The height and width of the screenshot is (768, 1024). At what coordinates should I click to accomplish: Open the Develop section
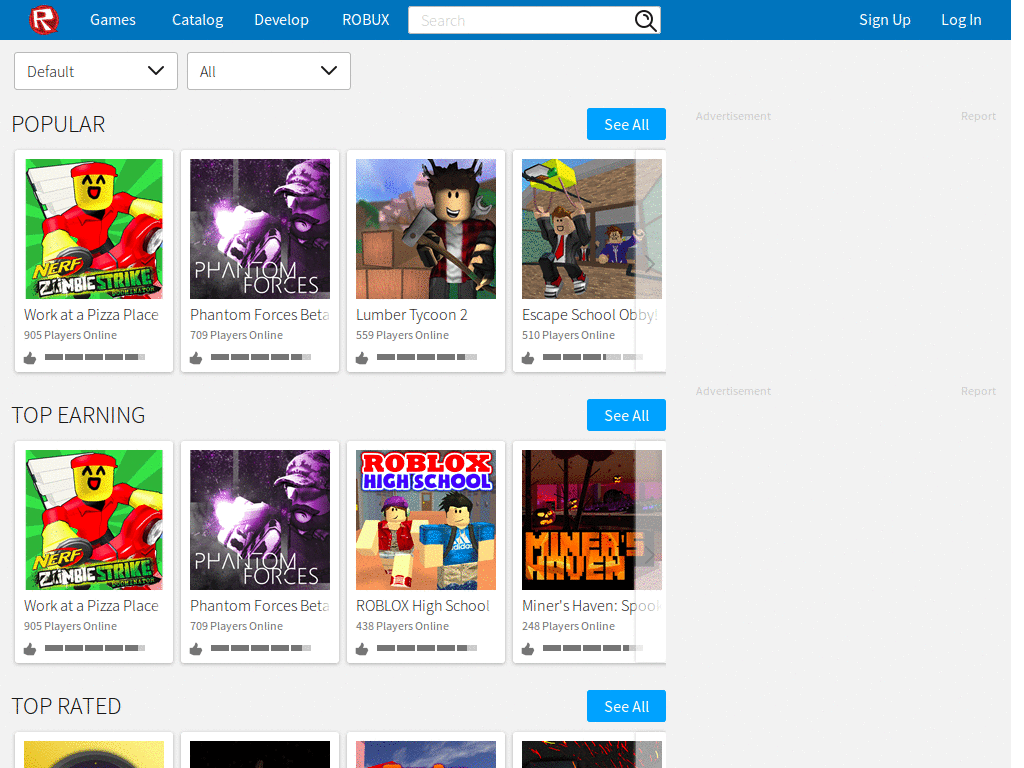281,20
